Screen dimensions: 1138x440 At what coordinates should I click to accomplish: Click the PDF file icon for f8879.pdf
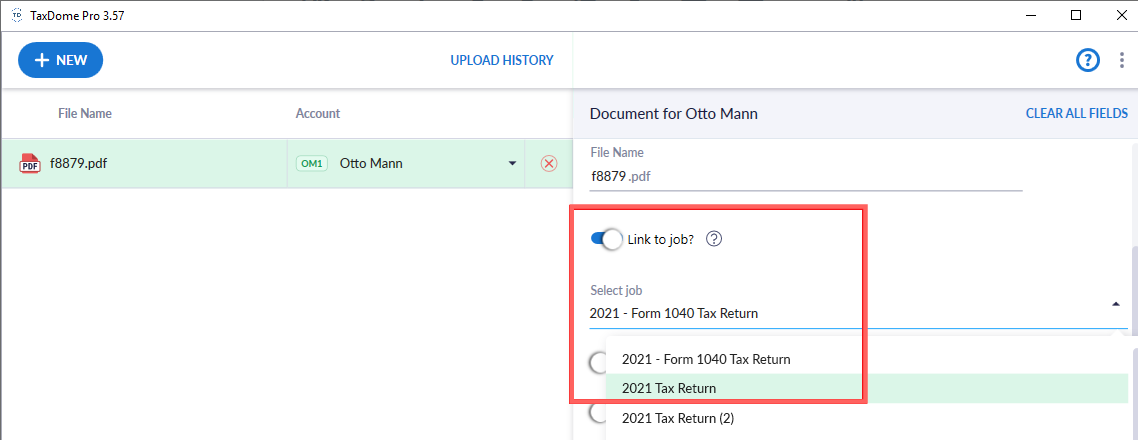(x=30, y=163)
